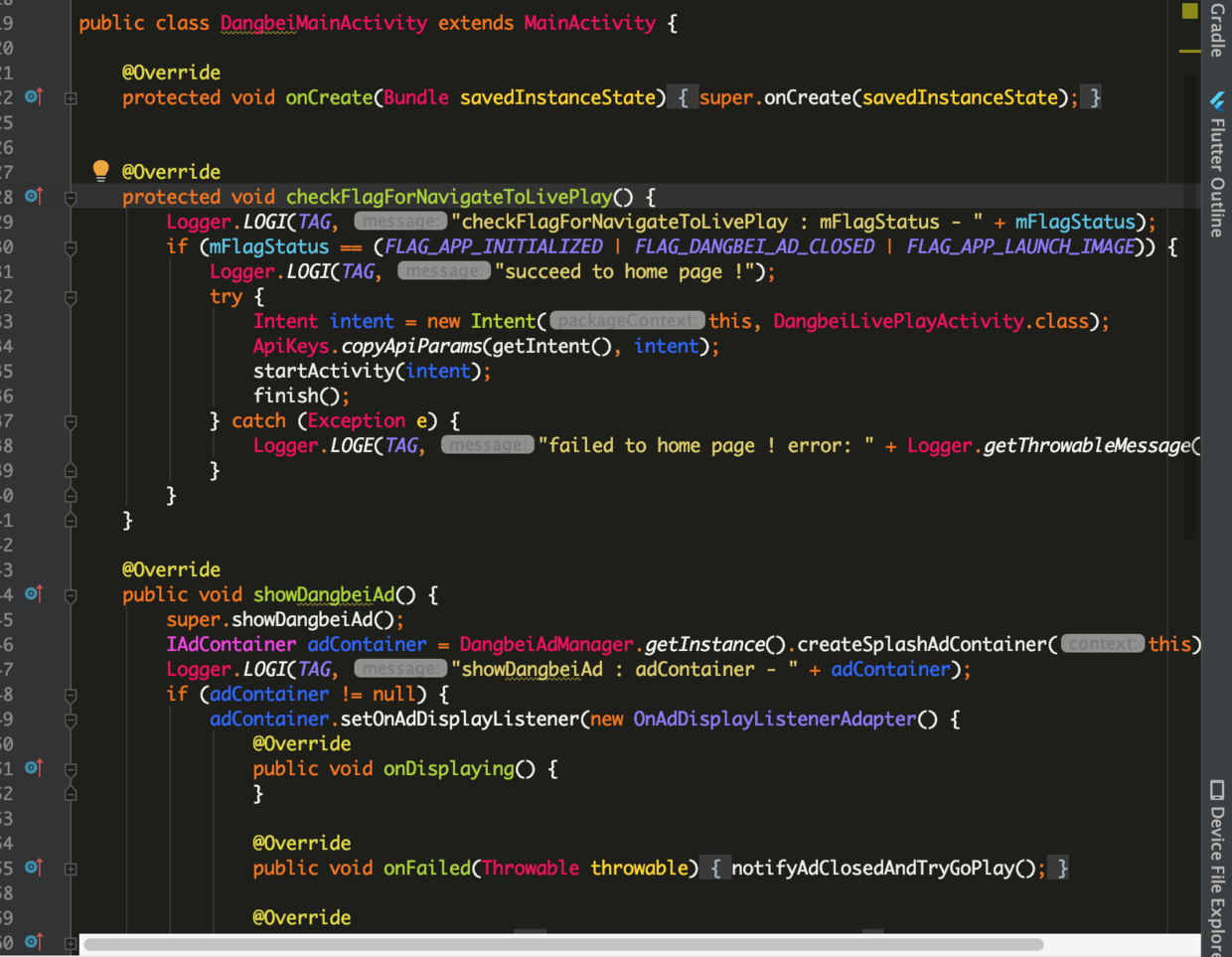Collapse the onDisplaying method

pos(71,769)
